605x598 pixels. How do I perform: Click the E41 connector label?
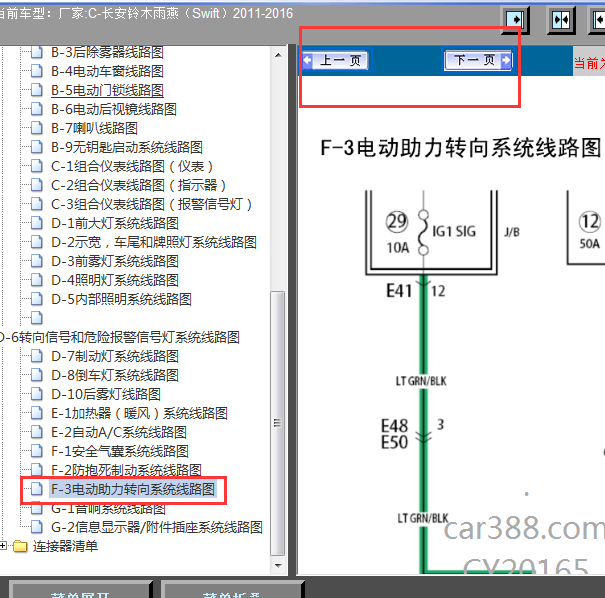pyautogui.click(x=399, y=291)
